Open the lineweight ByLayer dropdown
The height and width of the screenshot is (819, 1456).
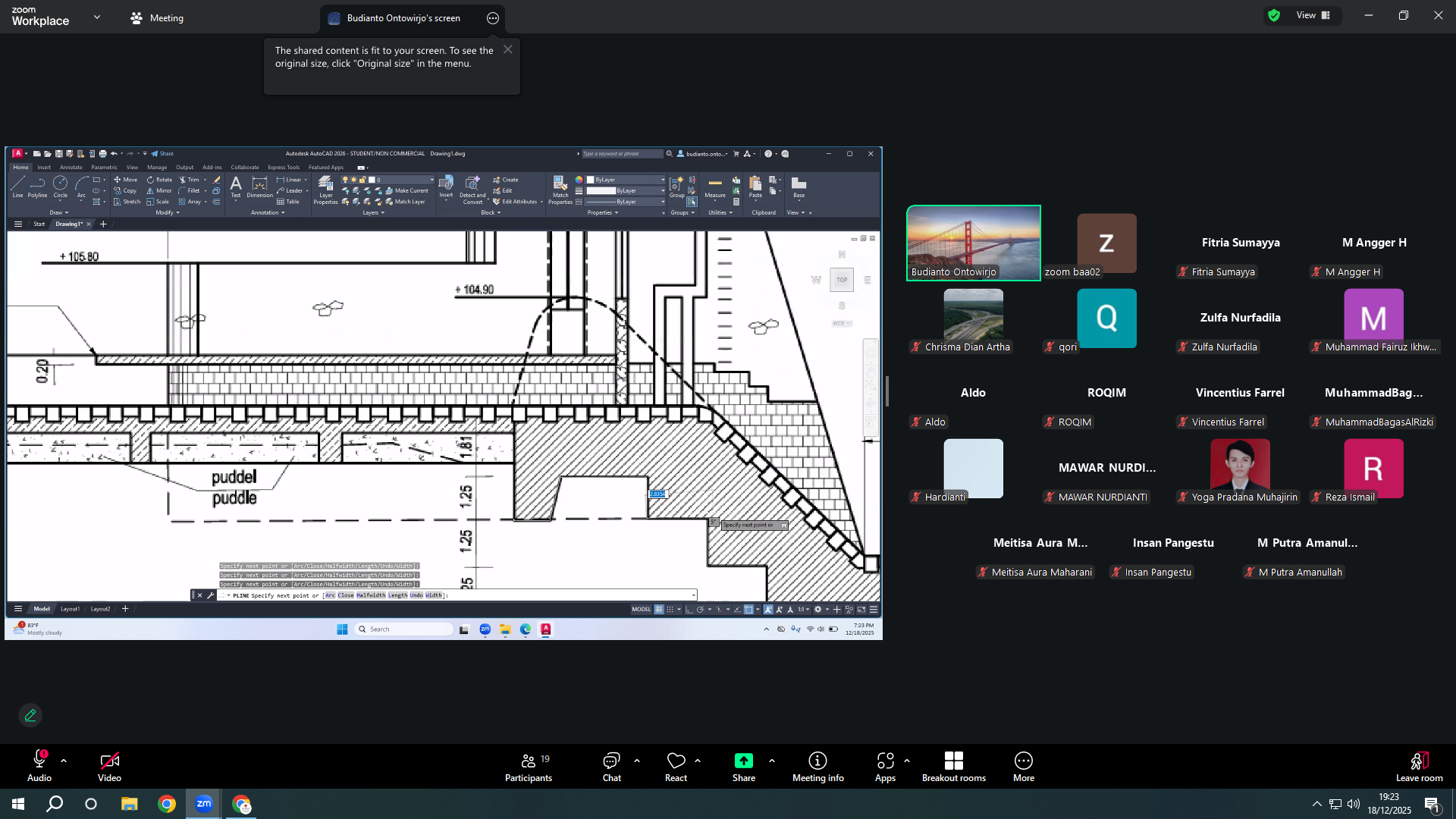click(626, 191)
